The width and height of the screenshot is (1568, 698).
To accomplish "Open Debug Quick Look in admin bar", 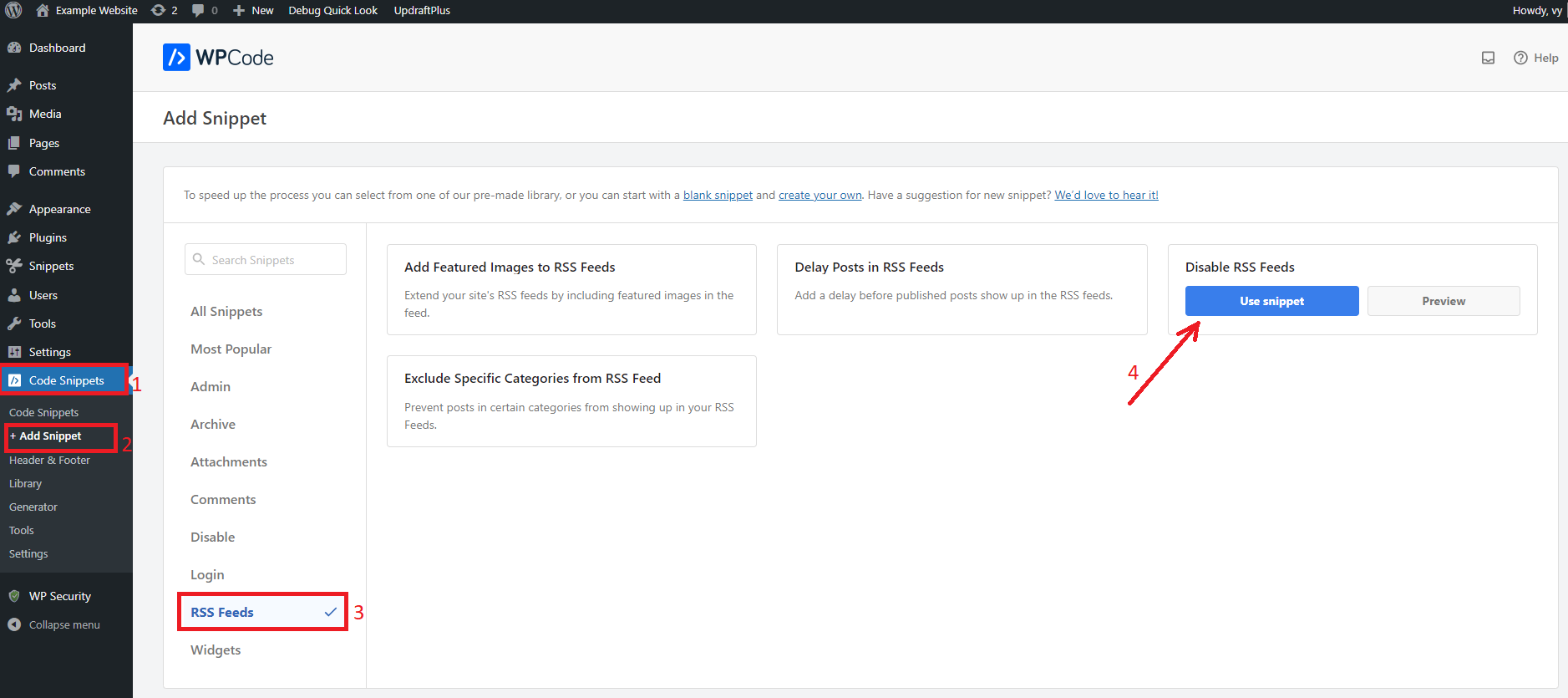I will pos(333,10).
